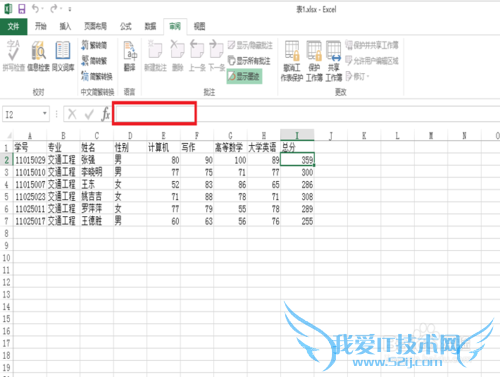This screenshot has height=377, width=500.
Task: Select column E header
Action: [163, 135]
